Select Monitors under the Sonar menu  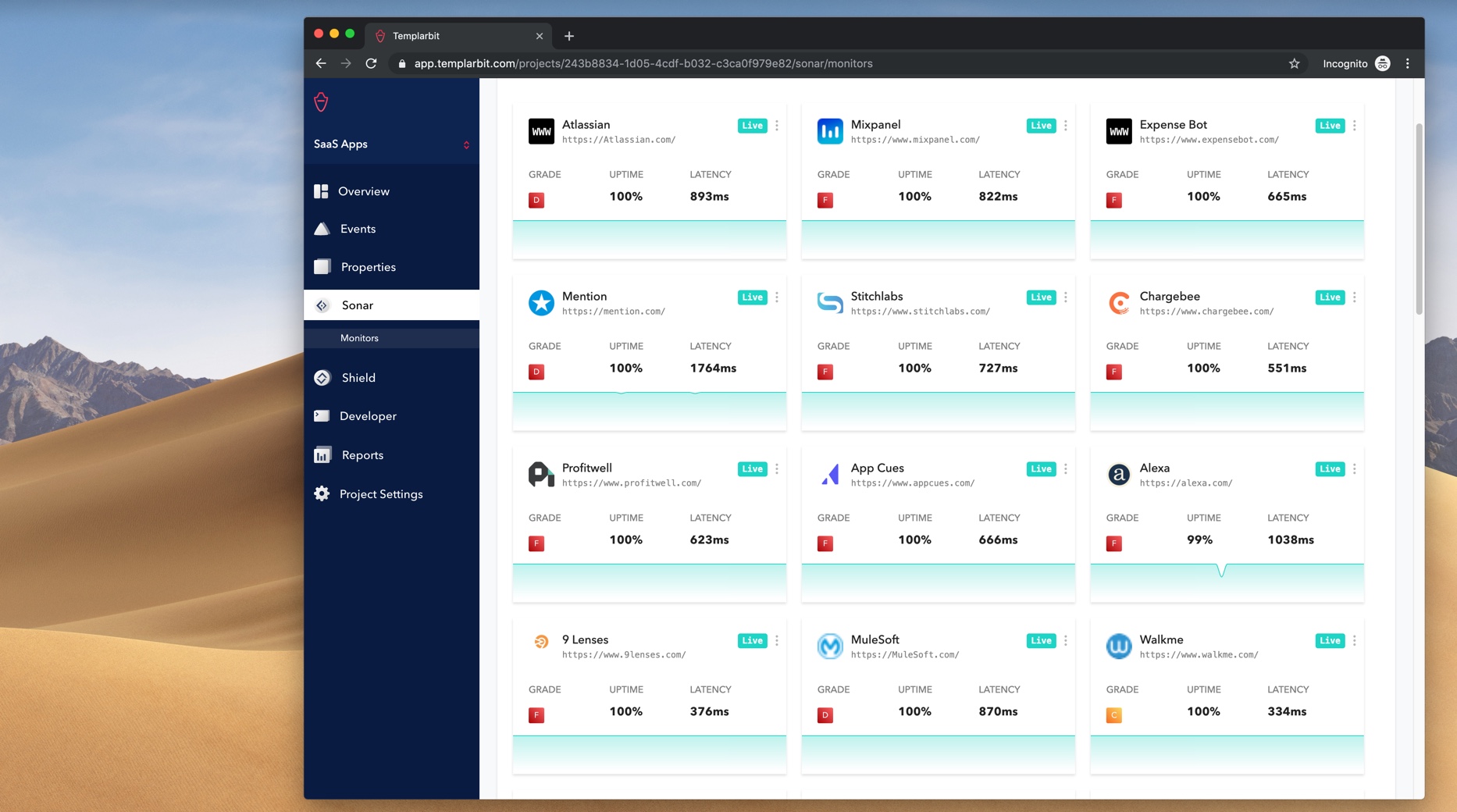(x=359, y=338)
